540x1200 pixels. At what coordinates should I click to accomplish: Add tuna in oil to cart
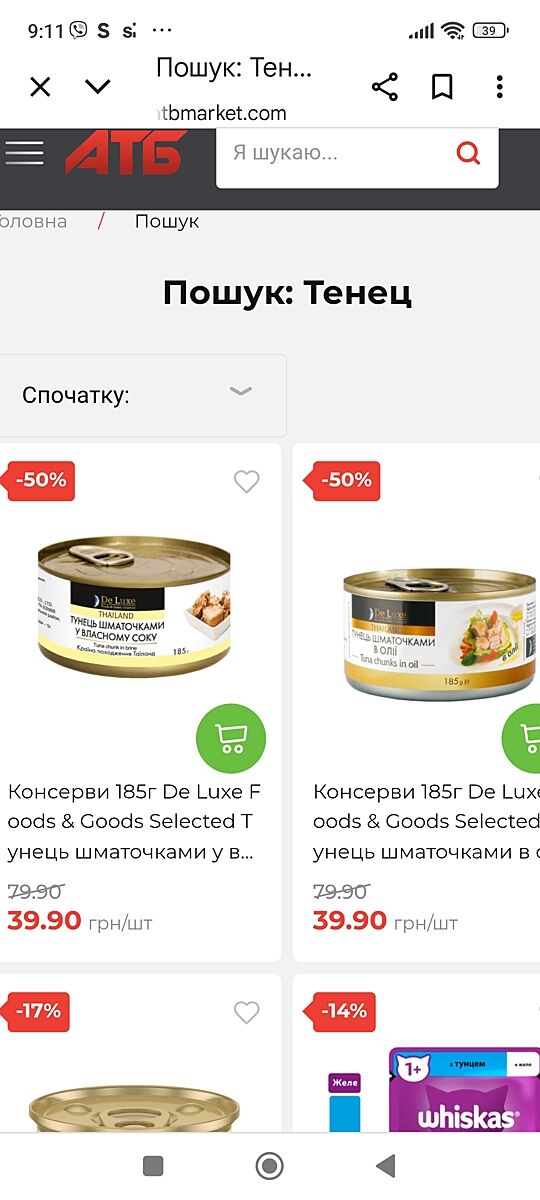coord(522,739)
